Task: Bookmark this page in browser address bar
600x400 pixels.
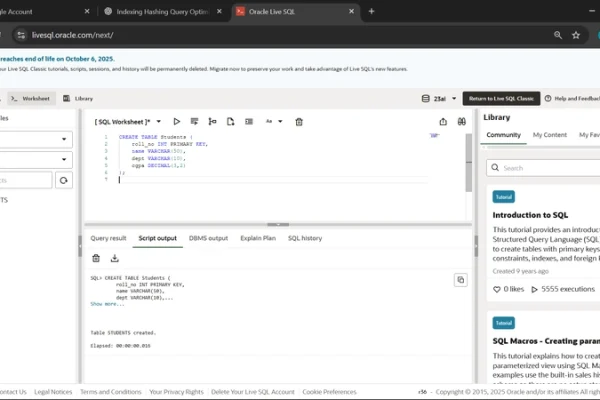Action: (576, 34)
